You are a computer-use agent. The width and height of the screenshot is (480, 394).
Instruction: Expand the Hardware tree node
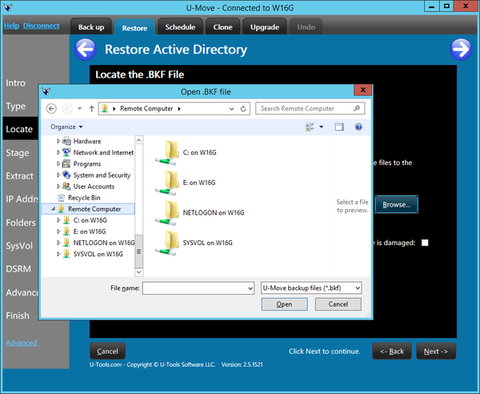pyautogui.click(x=58, y=141)
